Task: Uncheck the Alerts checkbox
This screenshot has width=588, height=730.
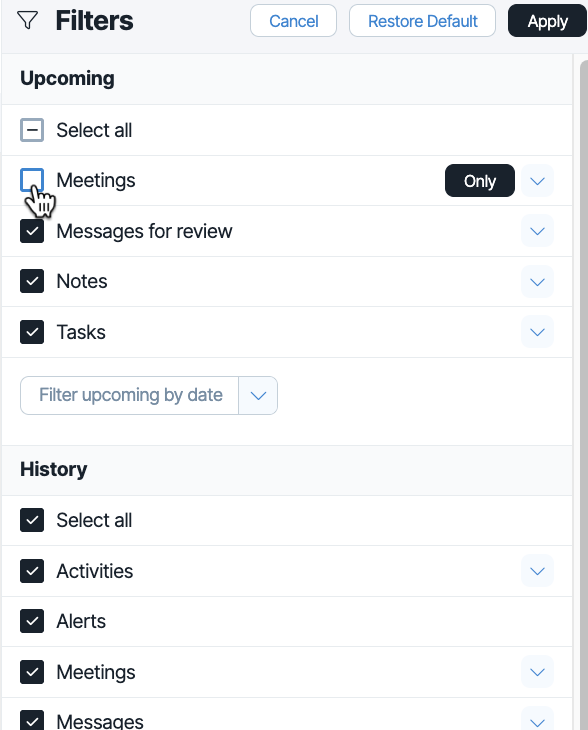Action: point(32,621)
